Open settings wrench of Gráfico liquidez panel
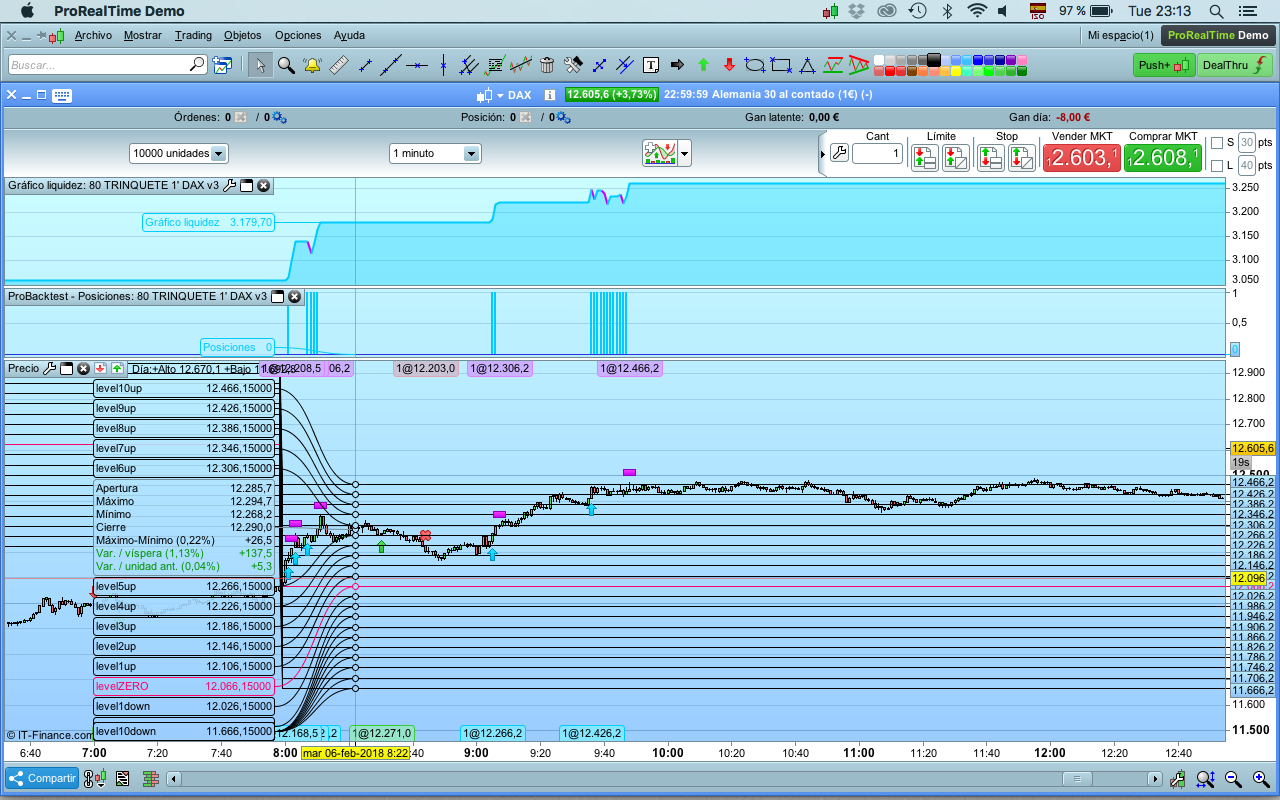This screenshot has height=800, width=1280. [x=230, y=185]
